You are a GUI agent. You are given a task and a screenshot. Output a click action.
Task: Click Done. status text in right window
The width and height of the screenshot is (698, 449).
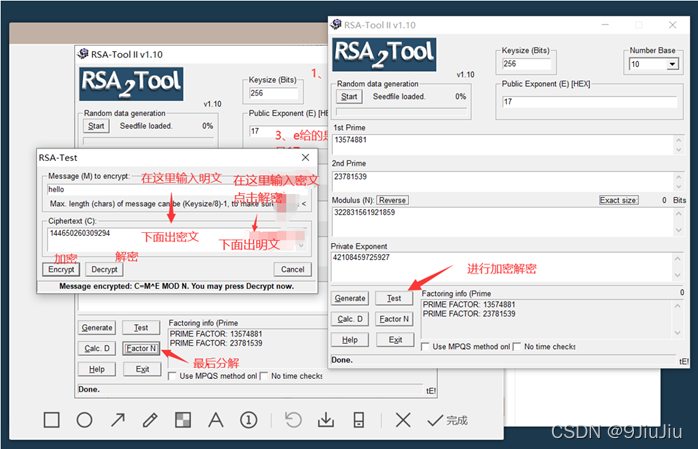pyautogui.click(x=342, y=360)
